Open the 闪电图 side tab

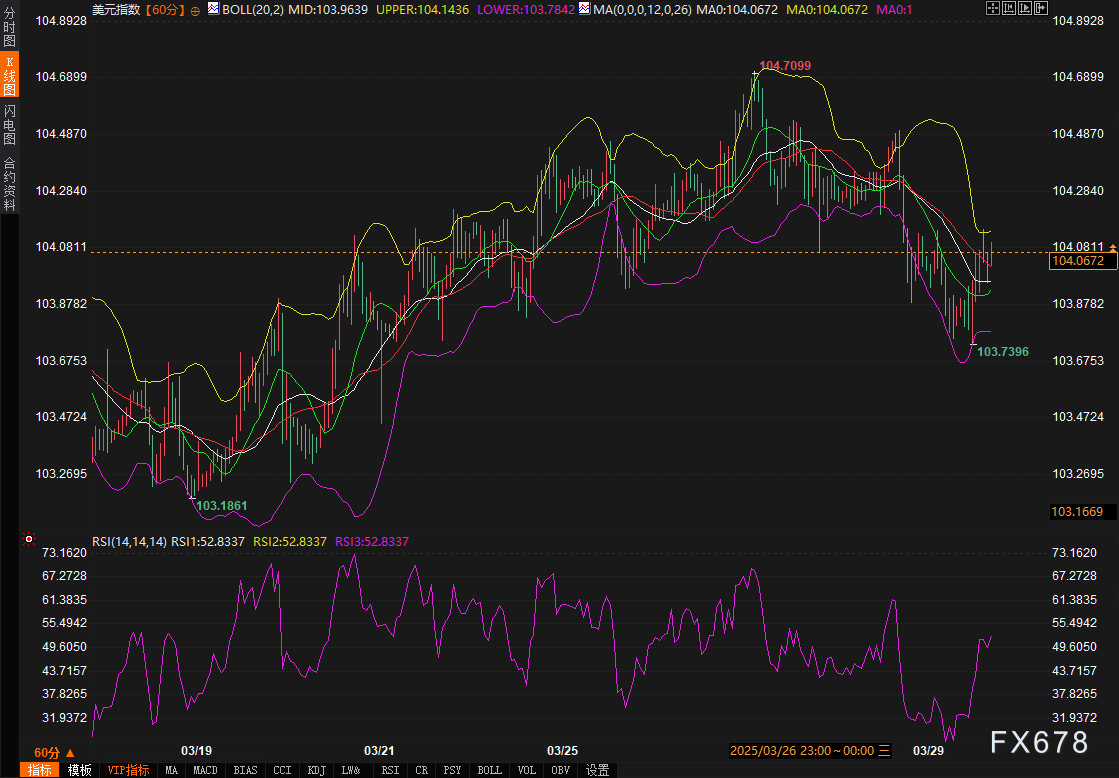[9, 125]
